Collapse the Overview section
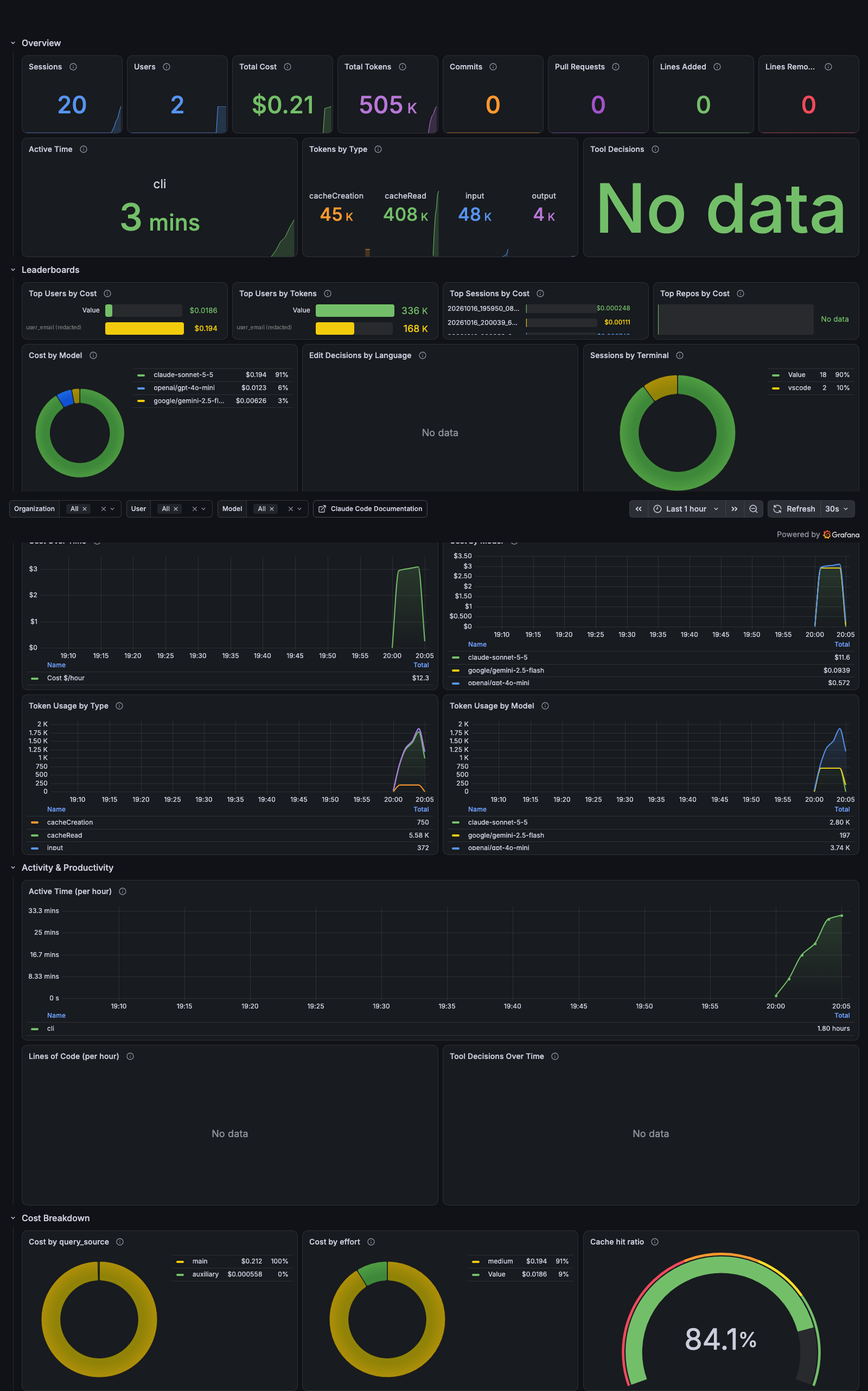This screenshot has height=1391, width=868. [x=13, y=43]
